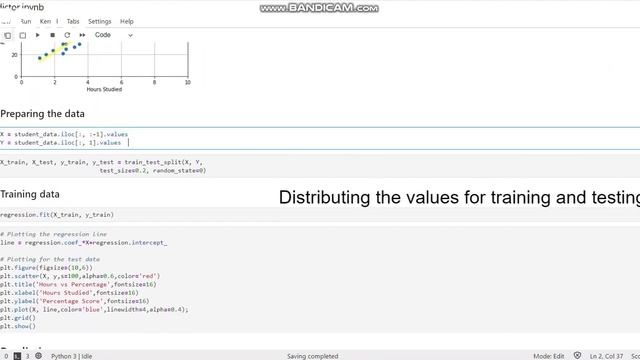The height and width of the screenshot is (360, 640).
Task: Click into the X = student_data.iloc code line
Action: (x=64, y=134)
